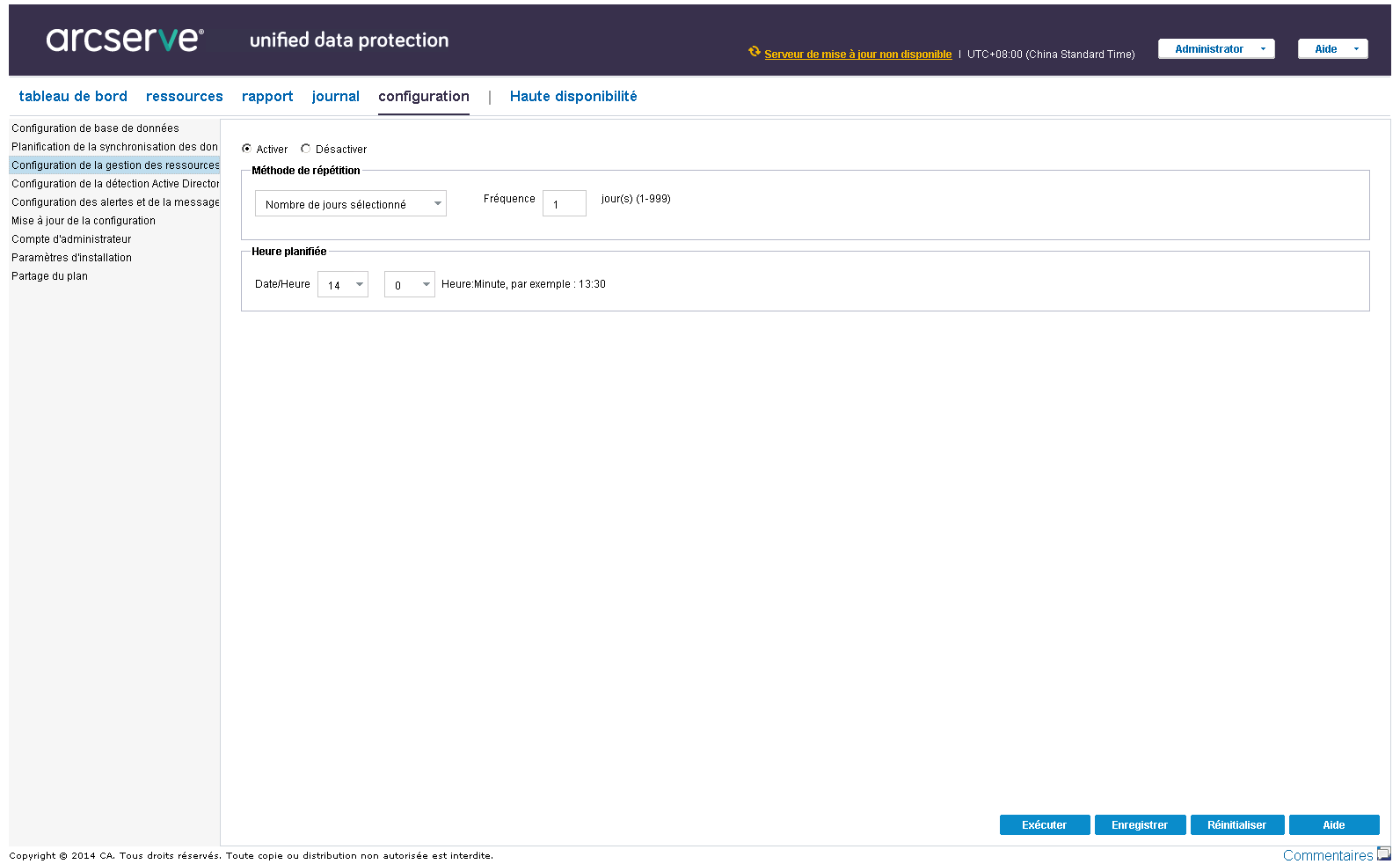Viewport: 1400px width, 864px height.
Task: Click the update server refresh icon
Action: click(754, 52)
